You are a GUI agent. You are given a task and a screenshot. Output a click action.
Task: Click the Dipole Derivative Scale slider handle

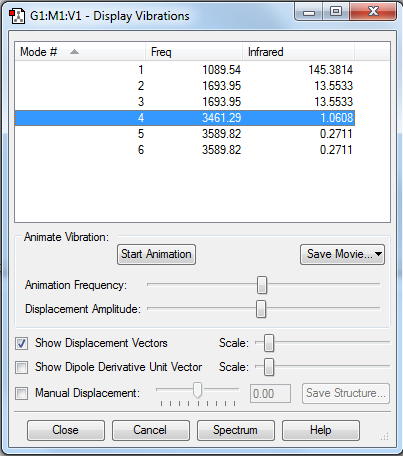click(269, 367)
